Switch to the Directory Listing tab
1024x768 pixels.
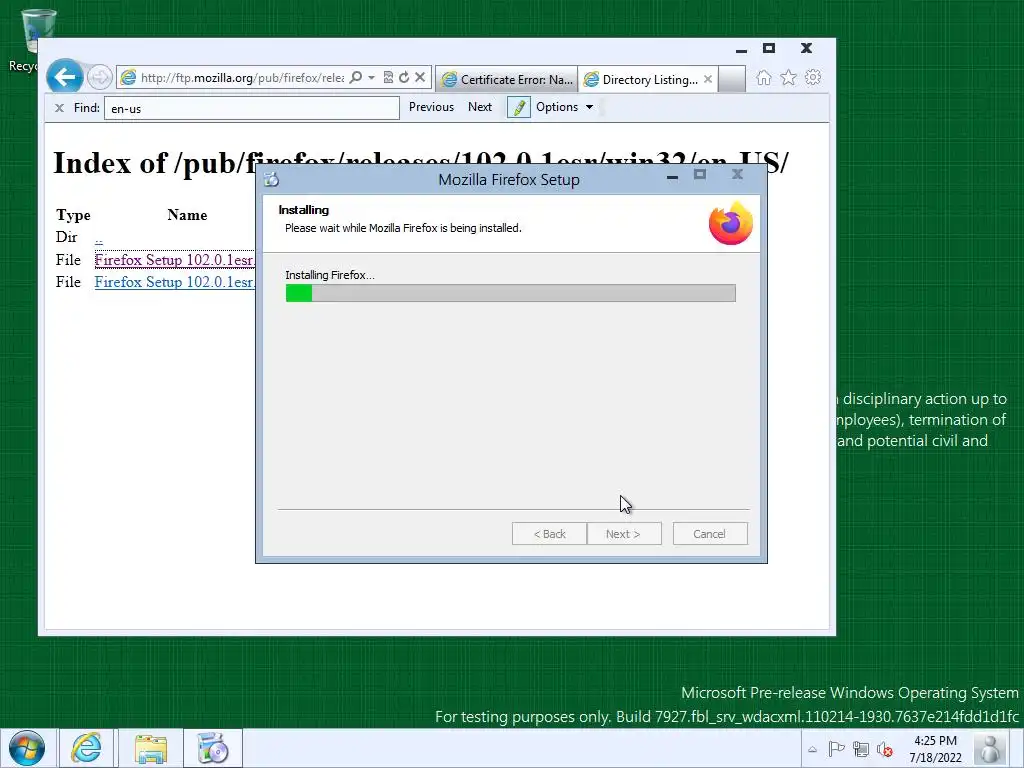[x=642, y=79]
